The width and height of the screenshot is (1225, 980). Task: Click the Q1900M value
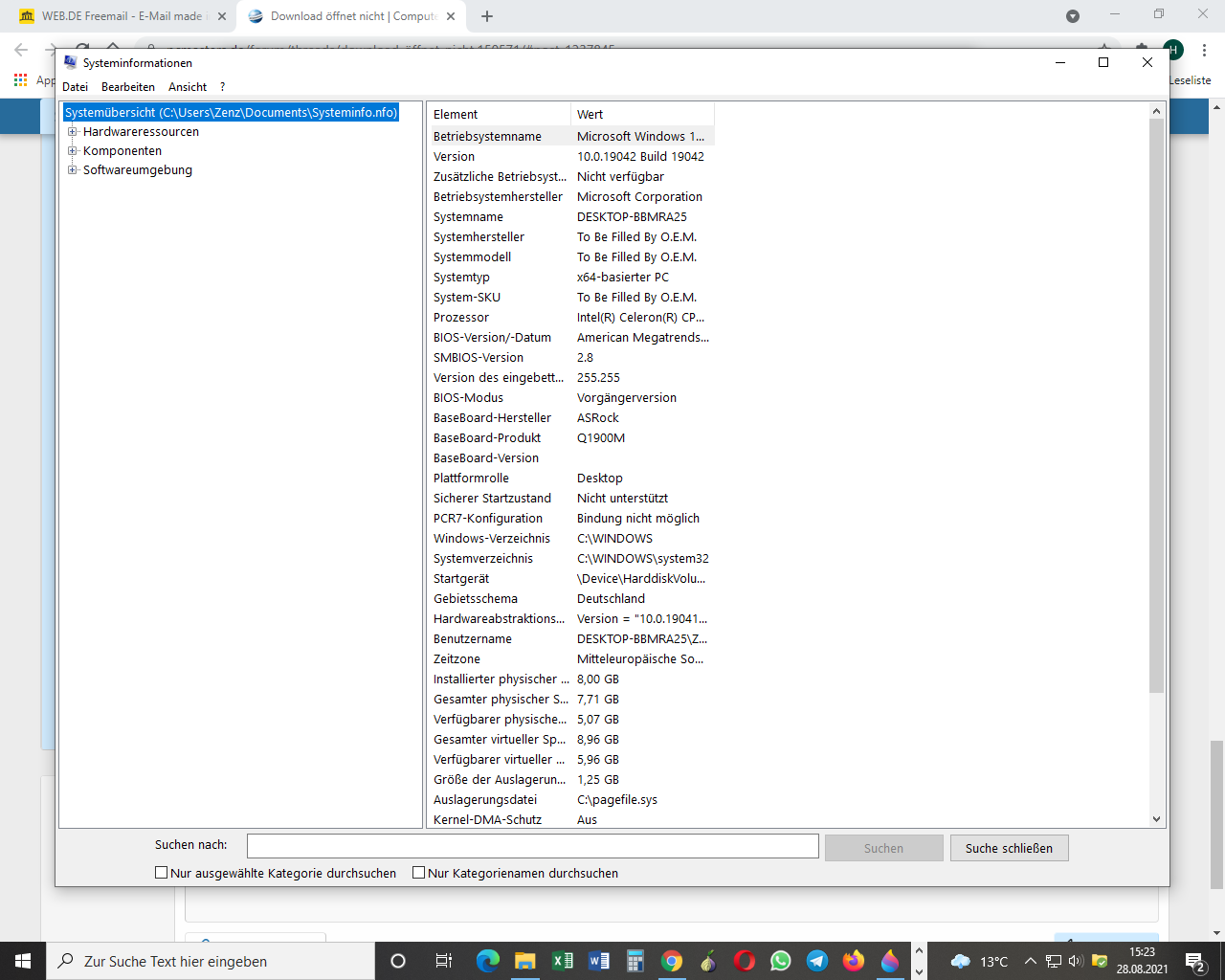coord(601,438)
